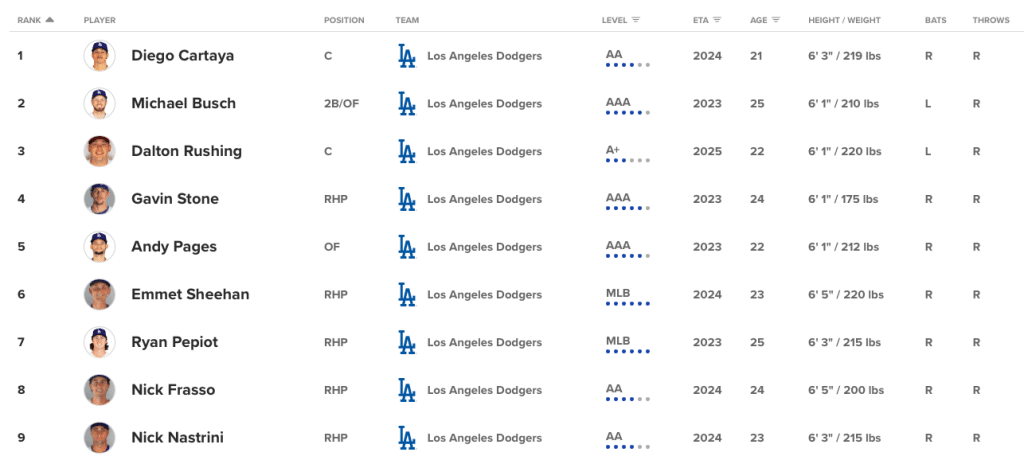Click the Dodgers logo in Gavin Stone's row
Screen dimensions: 1024x460
coord(406,199)
